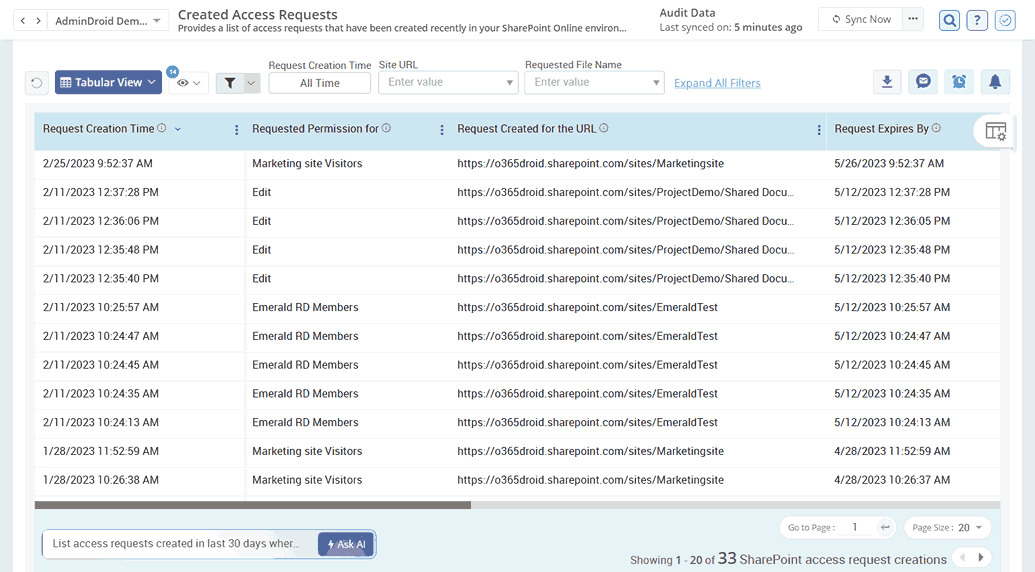Click the filter funnel icon
The image size is (1035, 572).
point(230,83)
